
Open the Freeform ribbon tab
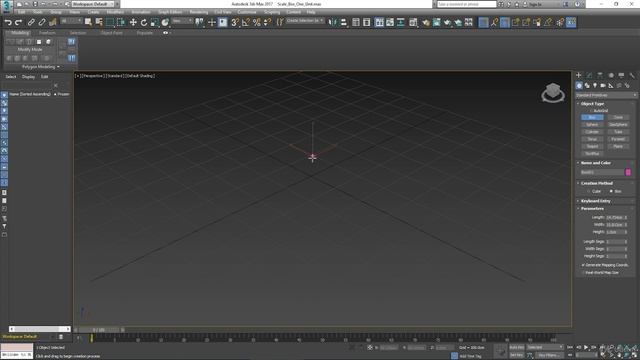(x=47, y=33)
